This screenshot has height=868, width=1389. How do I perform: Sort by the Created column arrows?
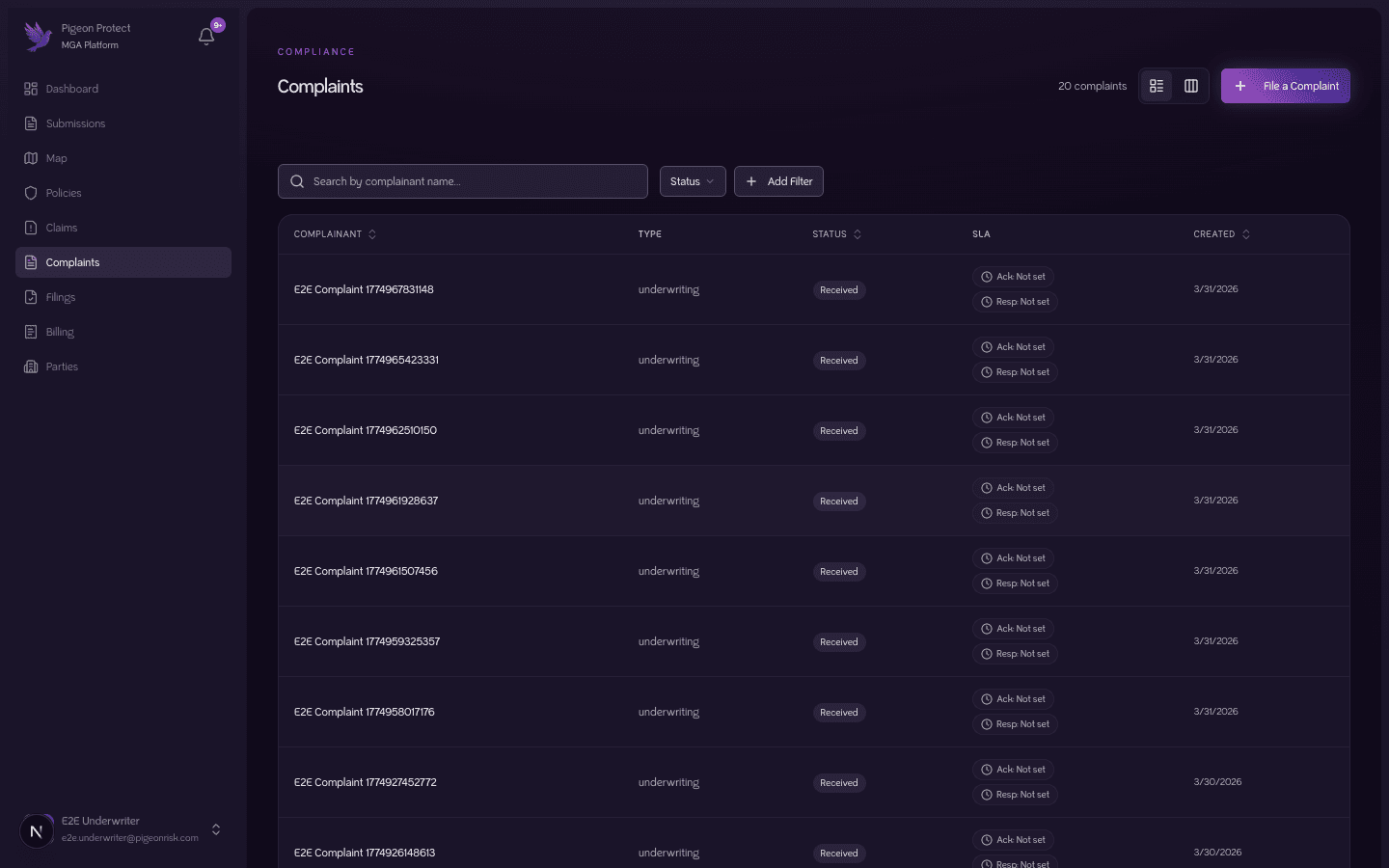(x=1245, y=233)
